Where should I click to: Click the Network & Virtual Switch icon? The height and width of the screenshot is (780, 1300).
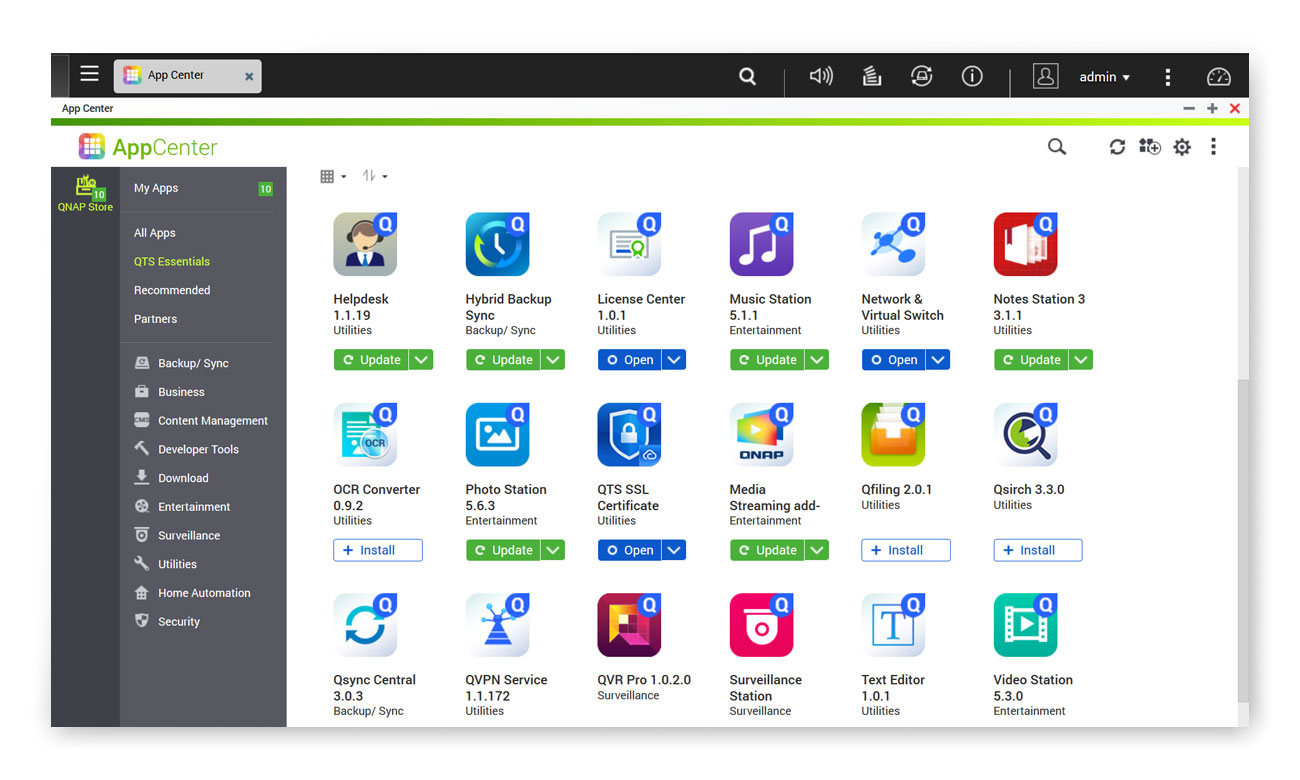click(893, 244)
